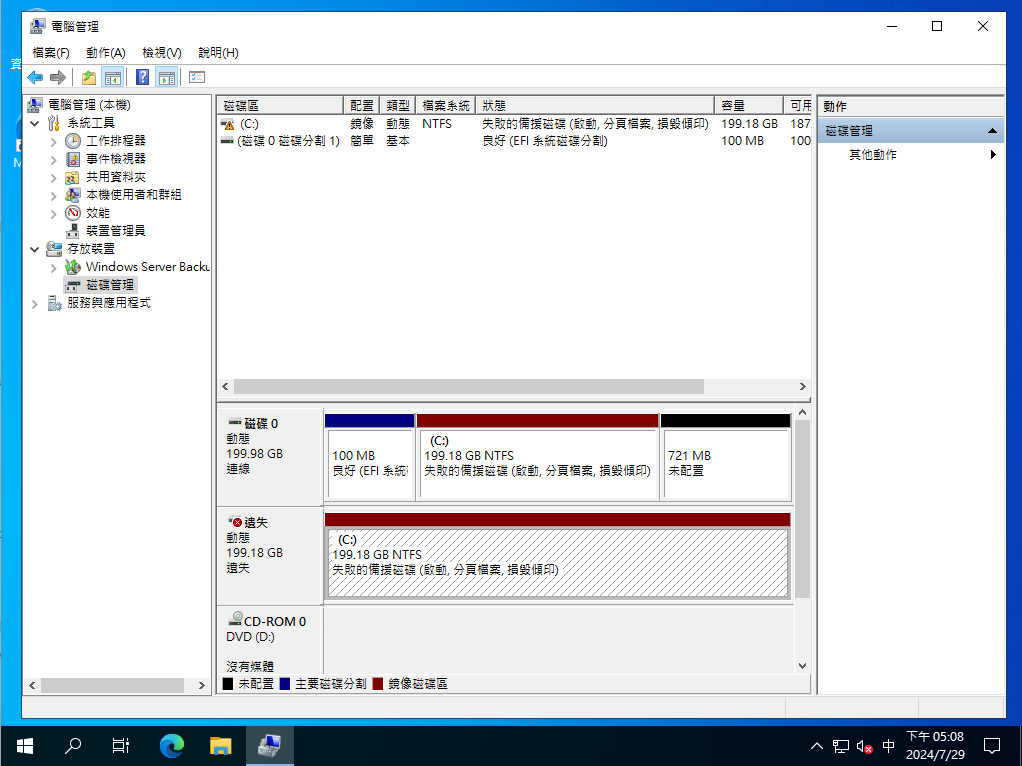Click the Back arrow toolbar icon

click(x=35, y=78)
